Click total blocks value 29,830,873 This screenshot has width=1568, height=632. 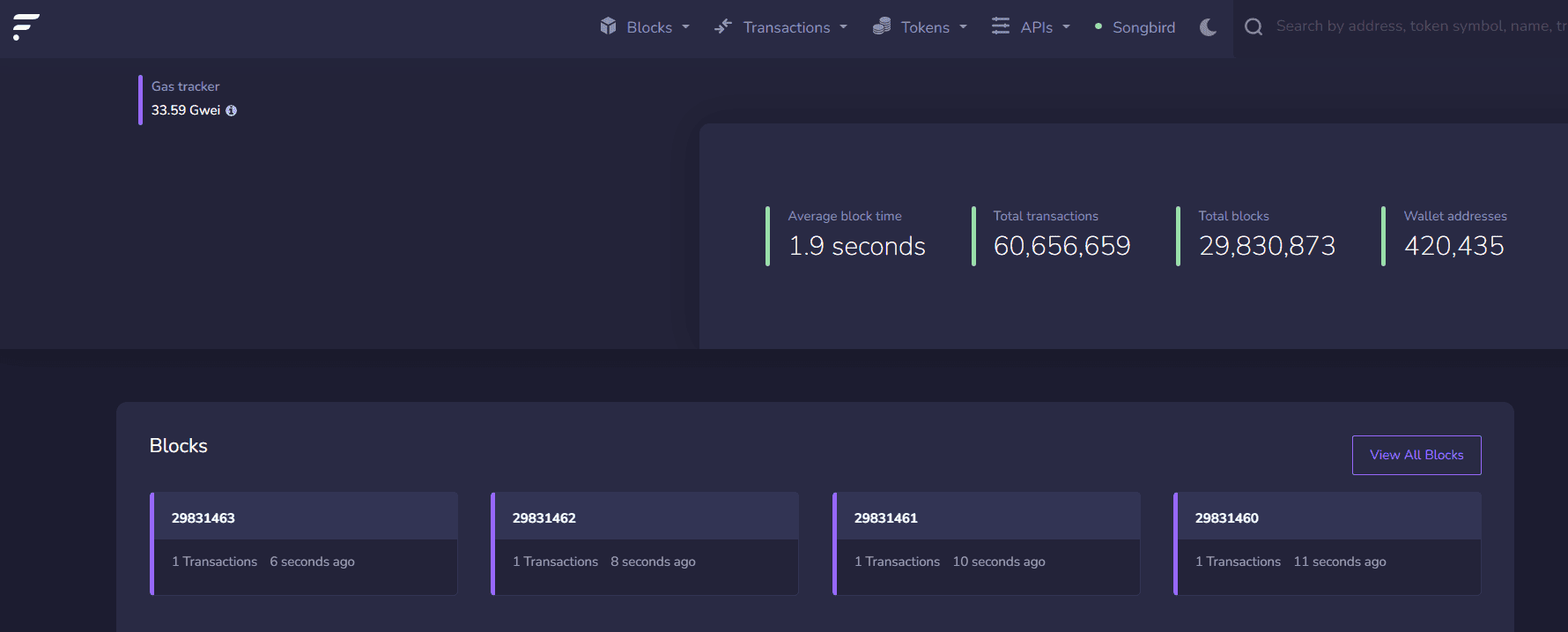tap(1267, 246)
